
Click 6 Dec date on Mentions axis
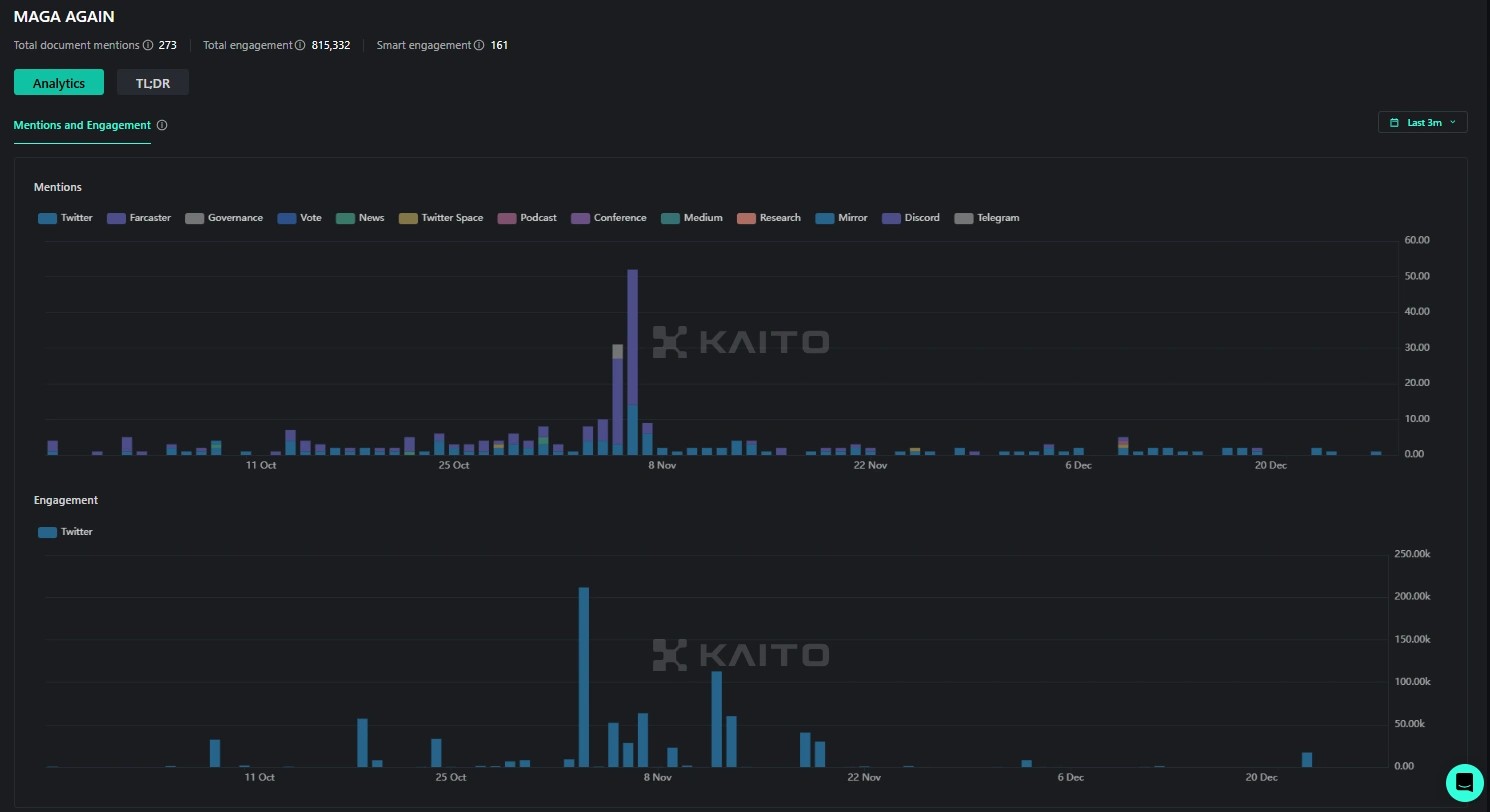[1078, 466]
